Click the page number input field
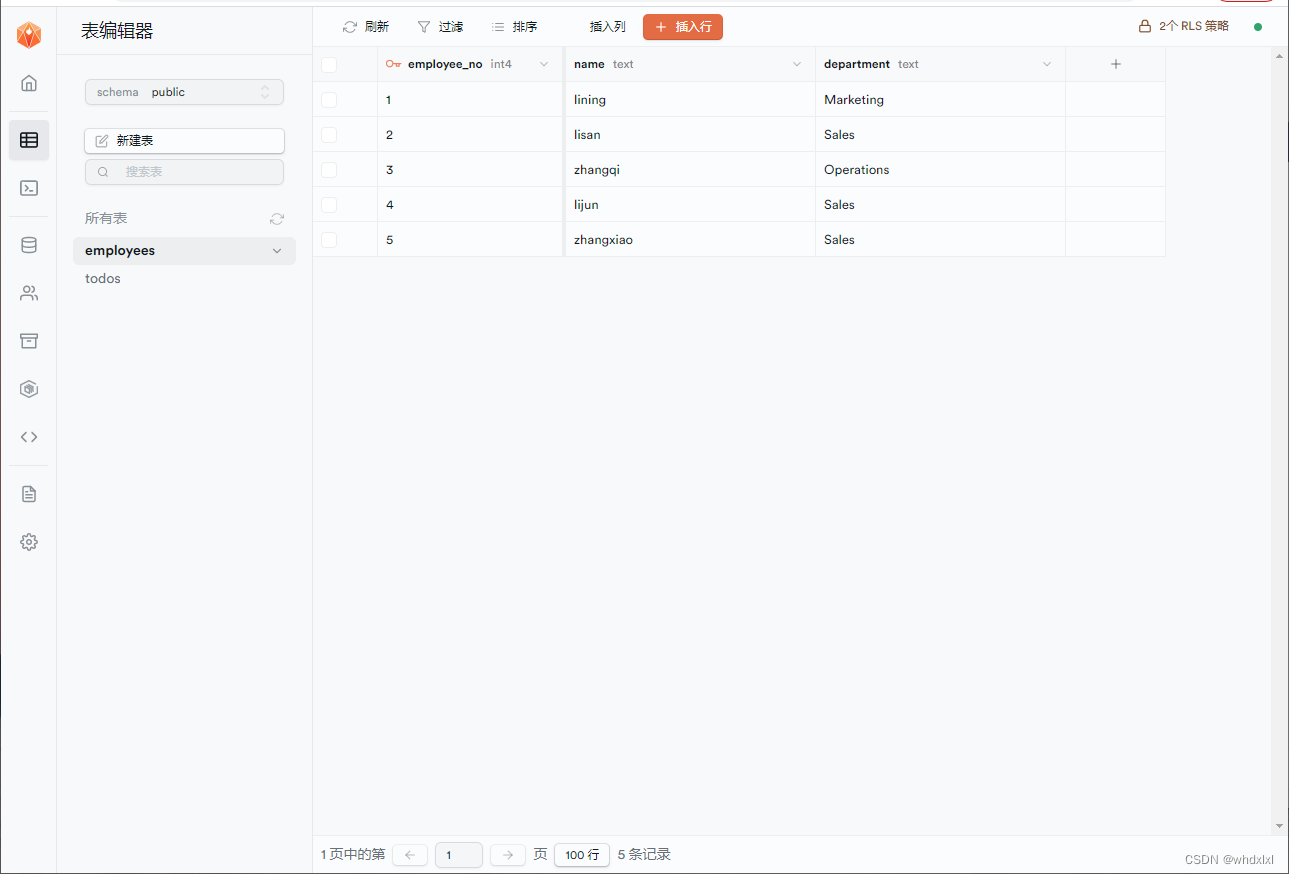 click(x=458, y=854)
